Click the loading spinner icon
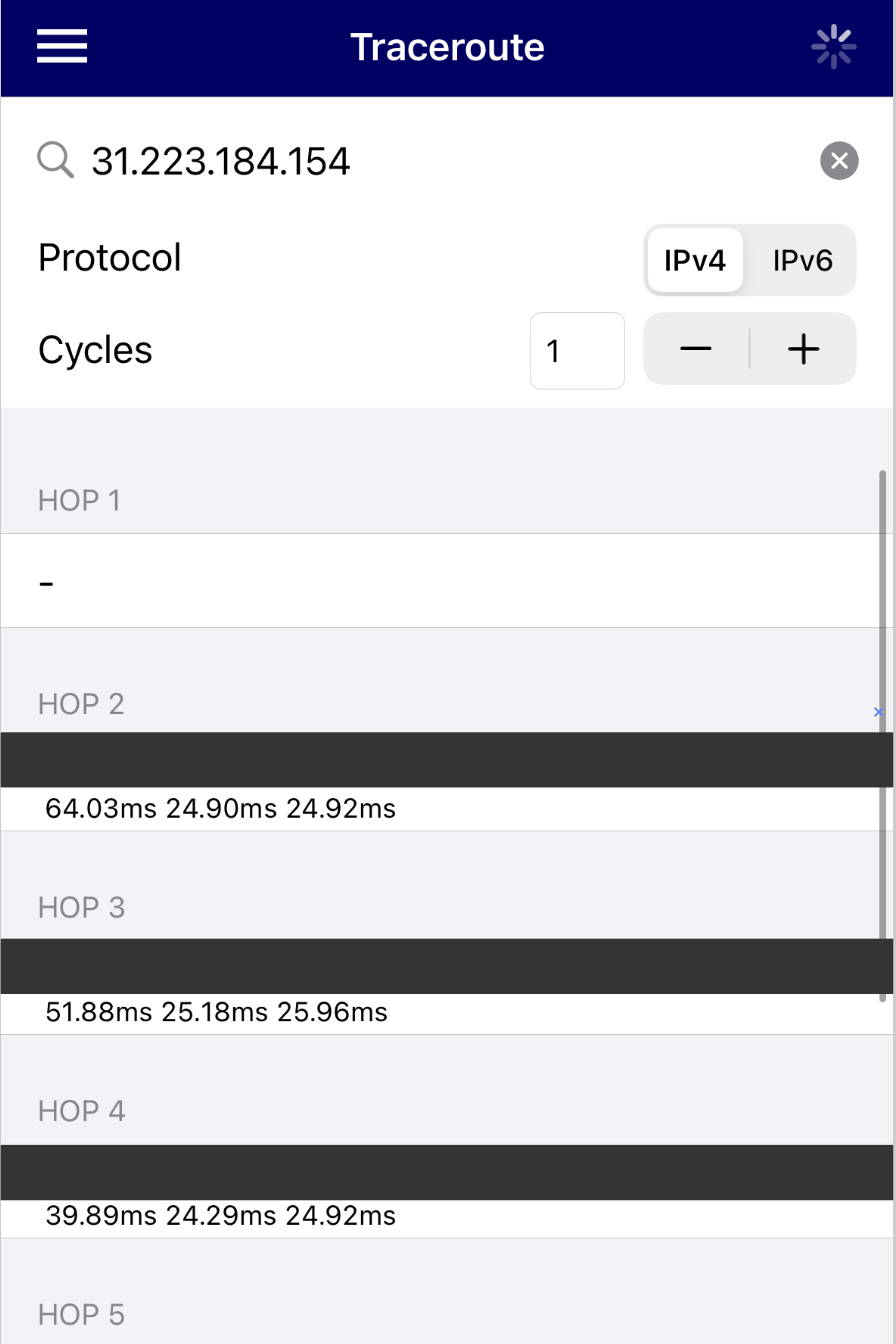This screenshot has height=1344, width=896. tap(833, 47)
